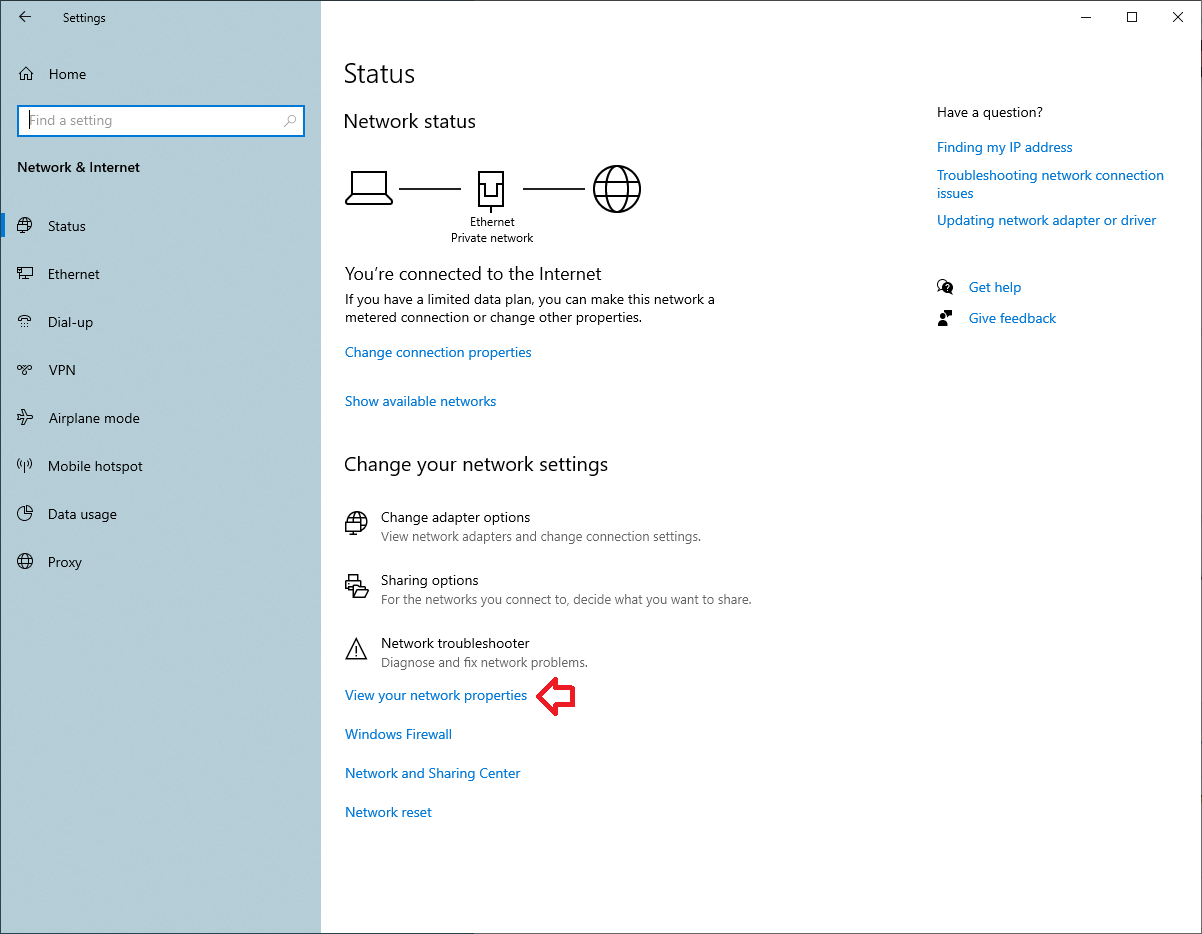1202x934 pixels.
Task: Select the Status globe icon
Action: 26,226
